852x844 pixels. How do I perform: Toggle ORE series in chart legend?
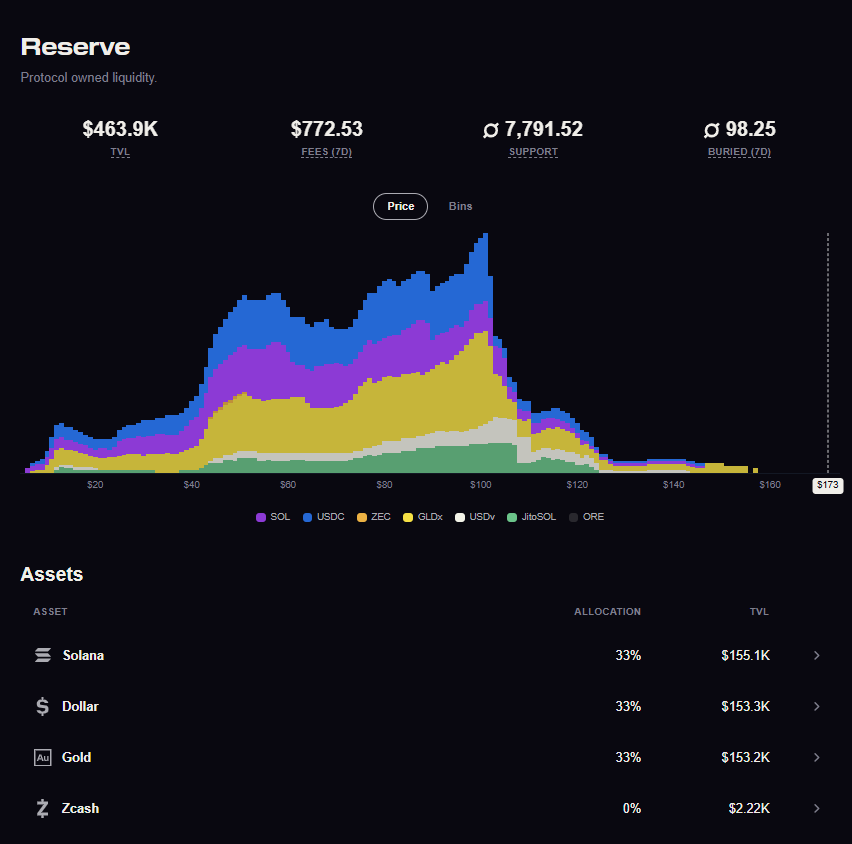586,517
